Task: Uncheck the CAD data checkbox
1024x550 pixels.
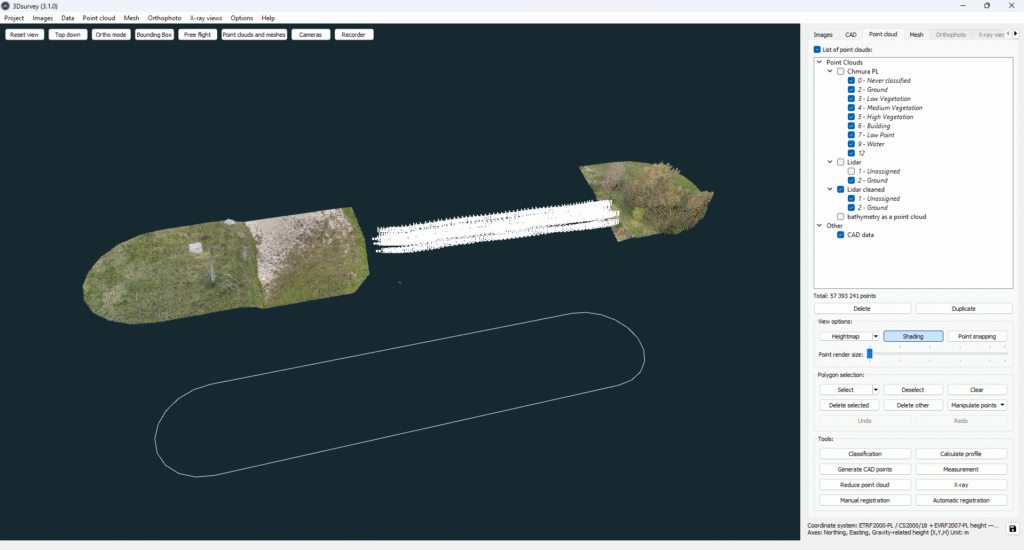Action: pos(840,235)
